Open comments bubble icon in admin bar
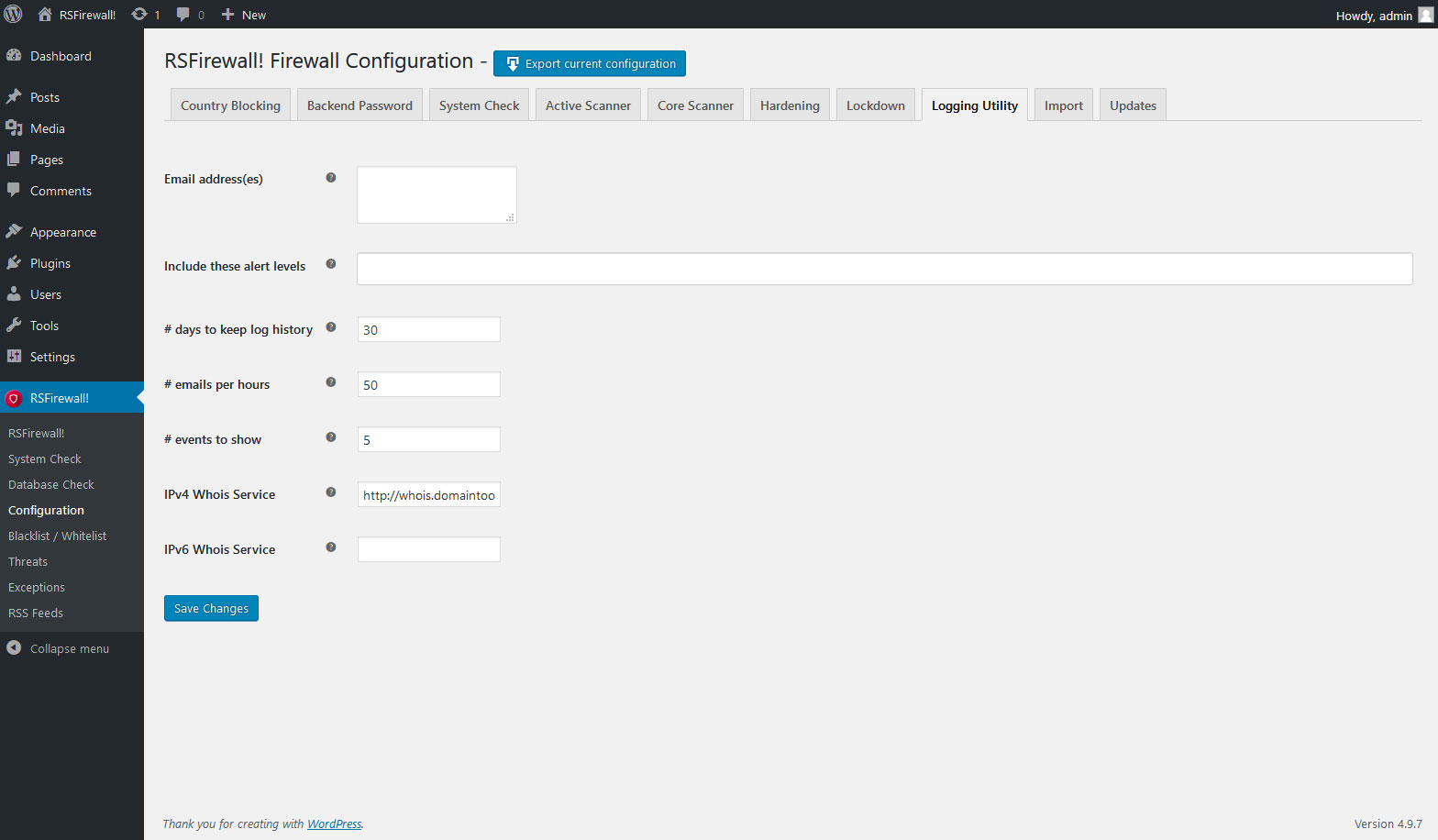Image resolution: width=1438 pixels, height=840 pixels. pos(183,15)
